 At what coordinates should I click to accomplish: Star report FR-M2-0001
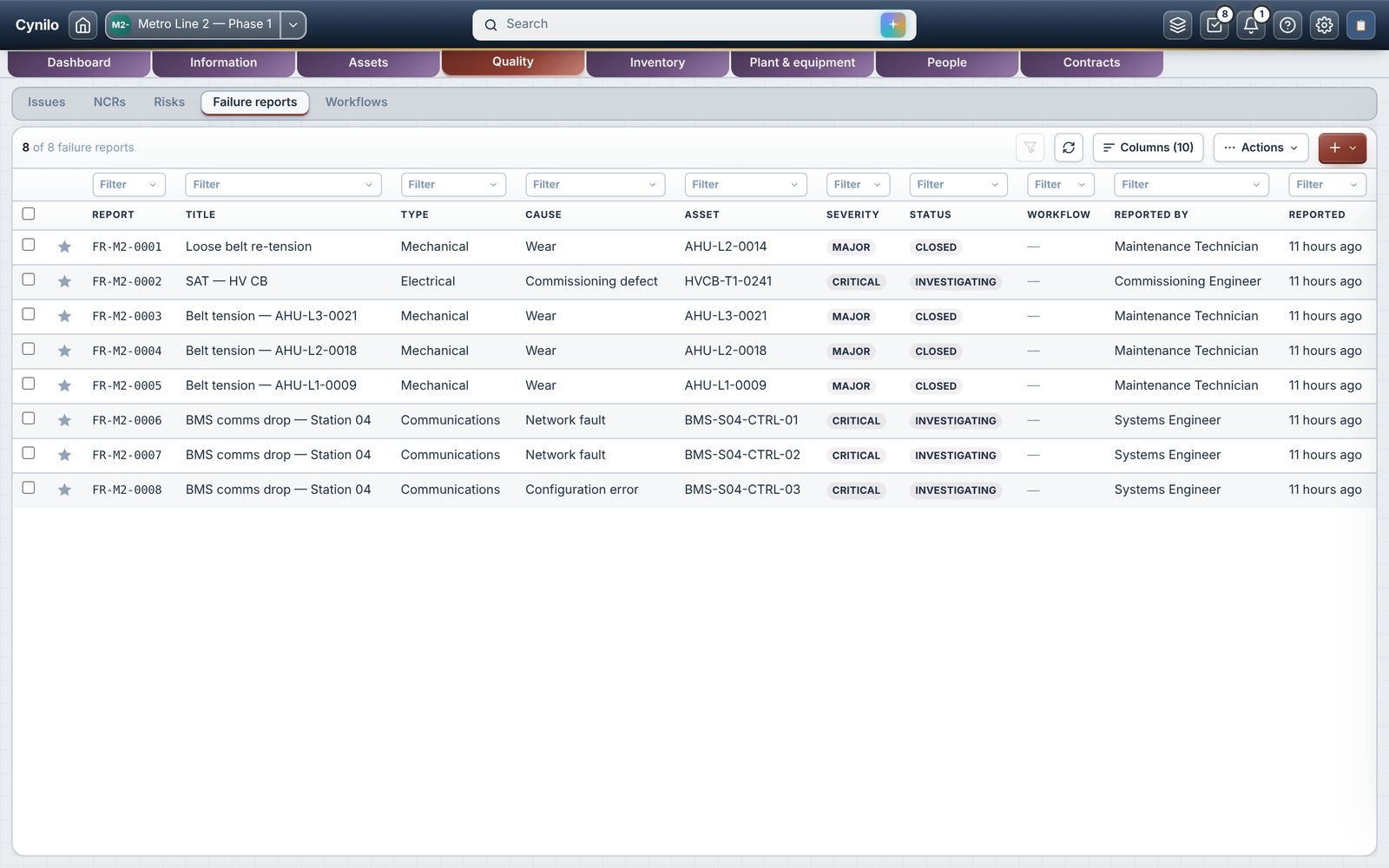(x=64, y=247)
